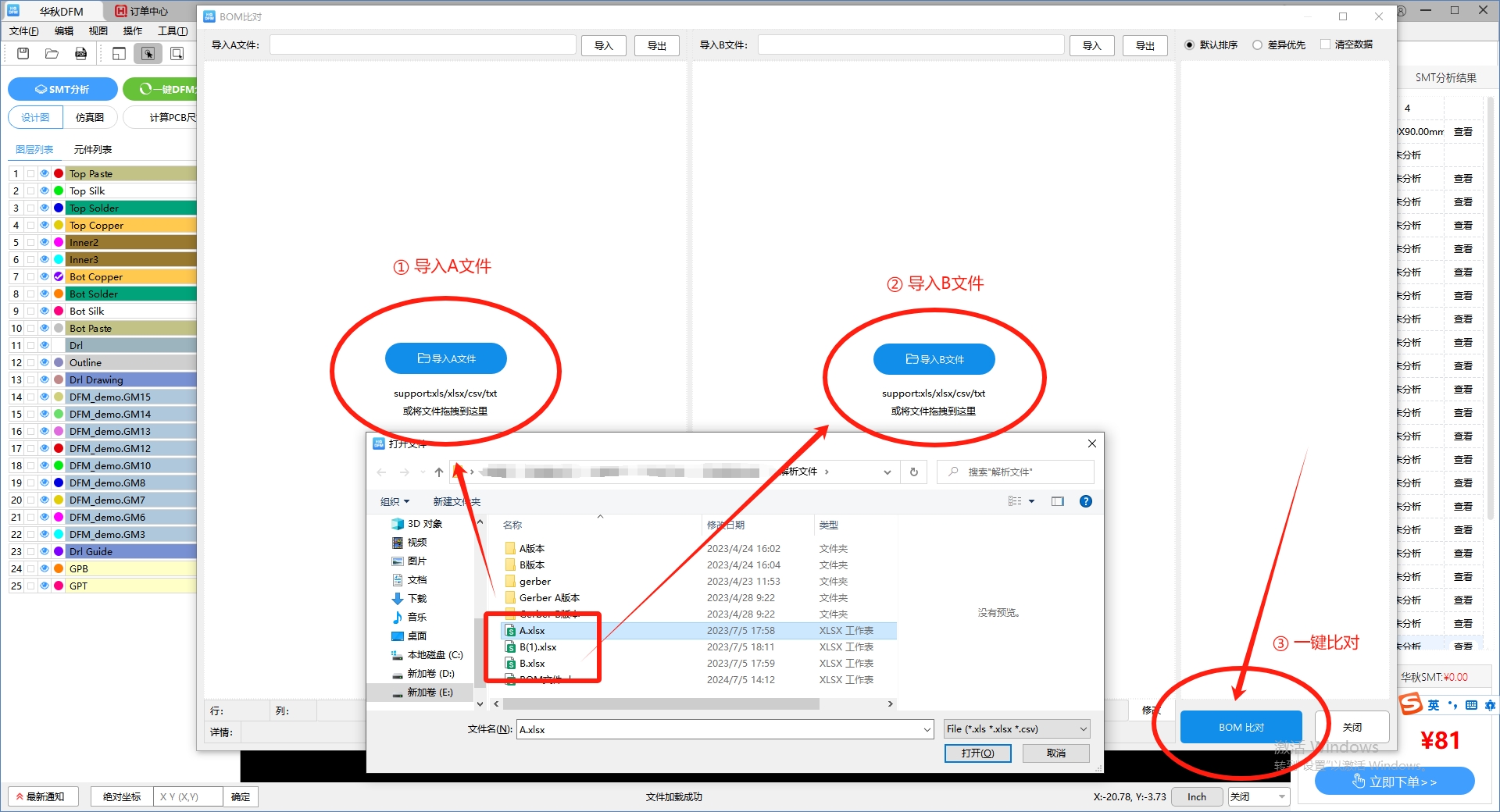Expand the address bar path dropdown

(887, 472)
